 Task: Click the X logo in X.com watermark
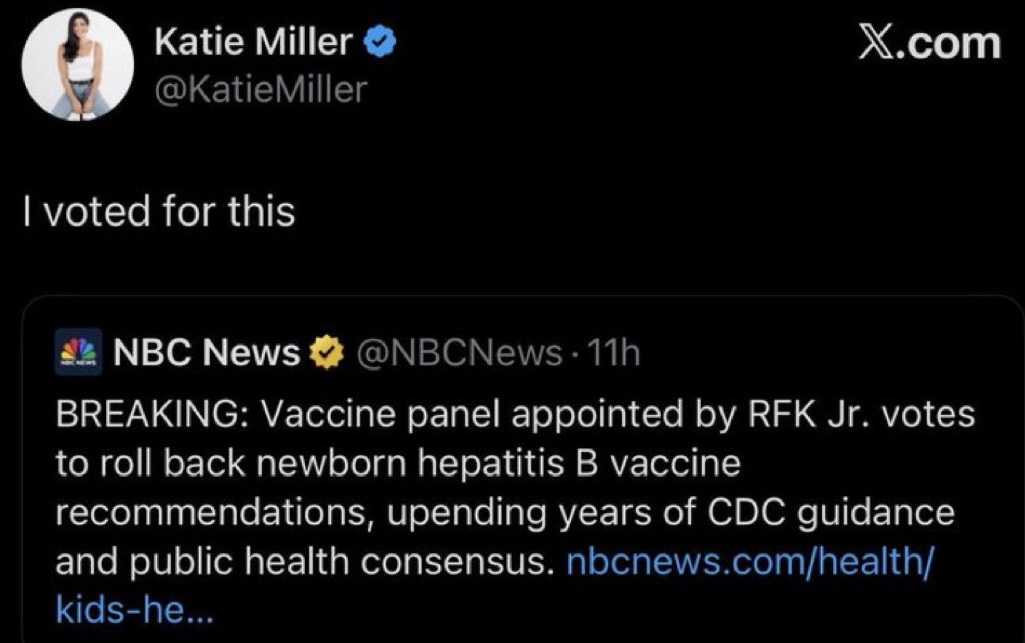tap(877, 44)
